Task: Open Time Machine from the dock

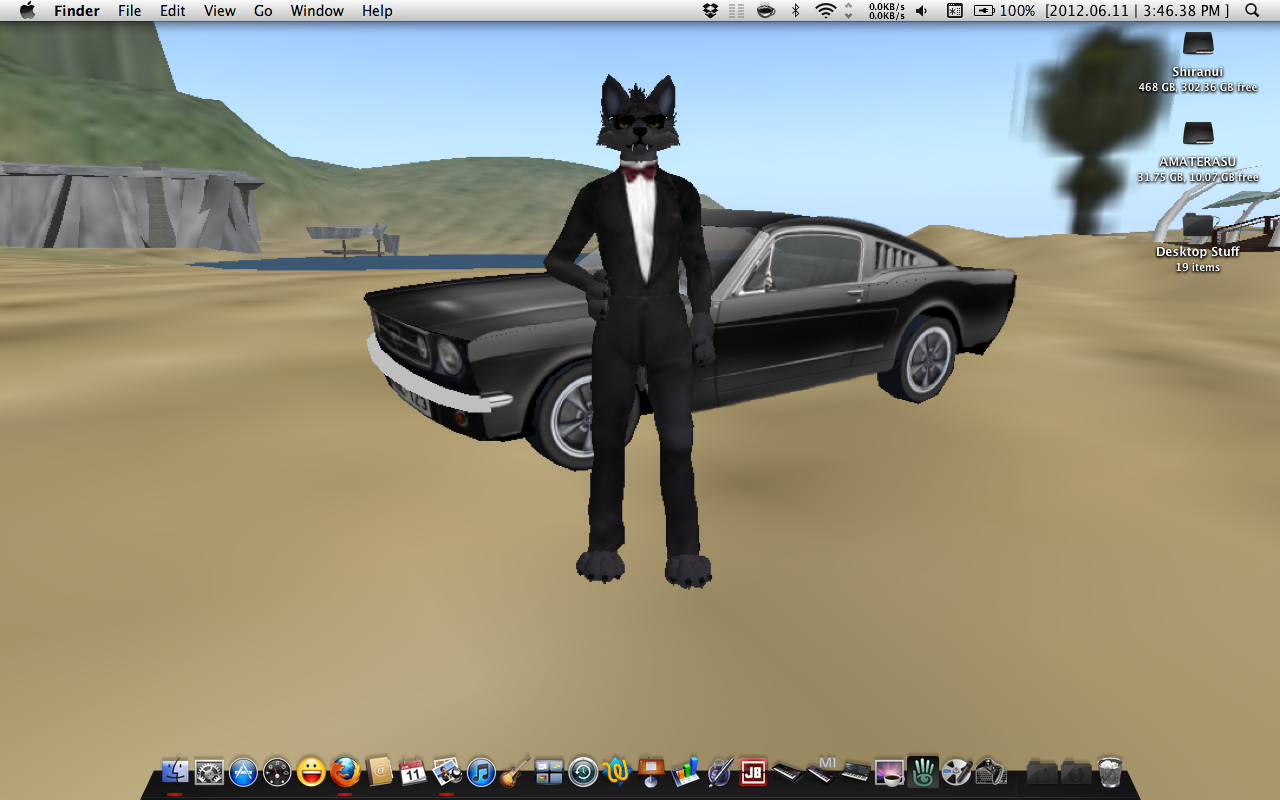Action: [x=583, y=771]
